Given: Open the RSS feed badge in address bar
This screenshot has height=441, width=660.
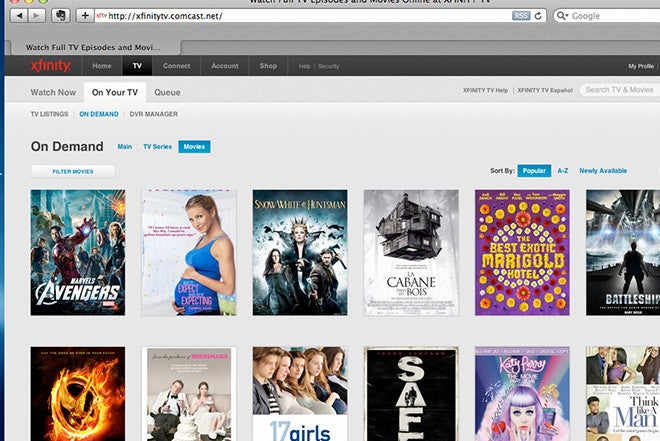Looking at the screenshot, I should 521,16.
